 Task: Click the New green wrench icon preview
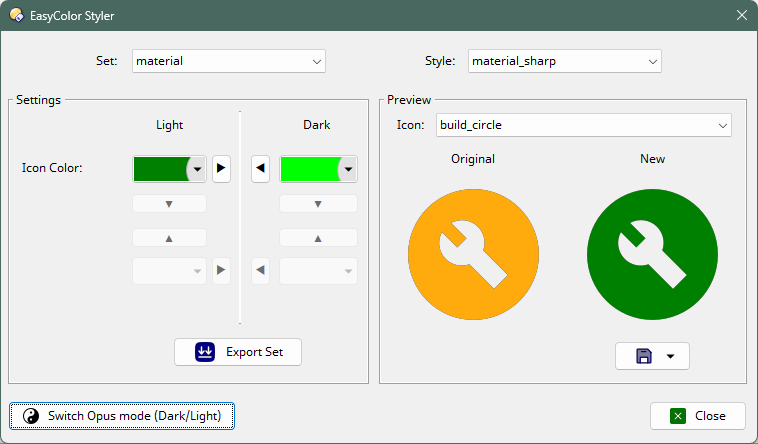click(652, 254)
